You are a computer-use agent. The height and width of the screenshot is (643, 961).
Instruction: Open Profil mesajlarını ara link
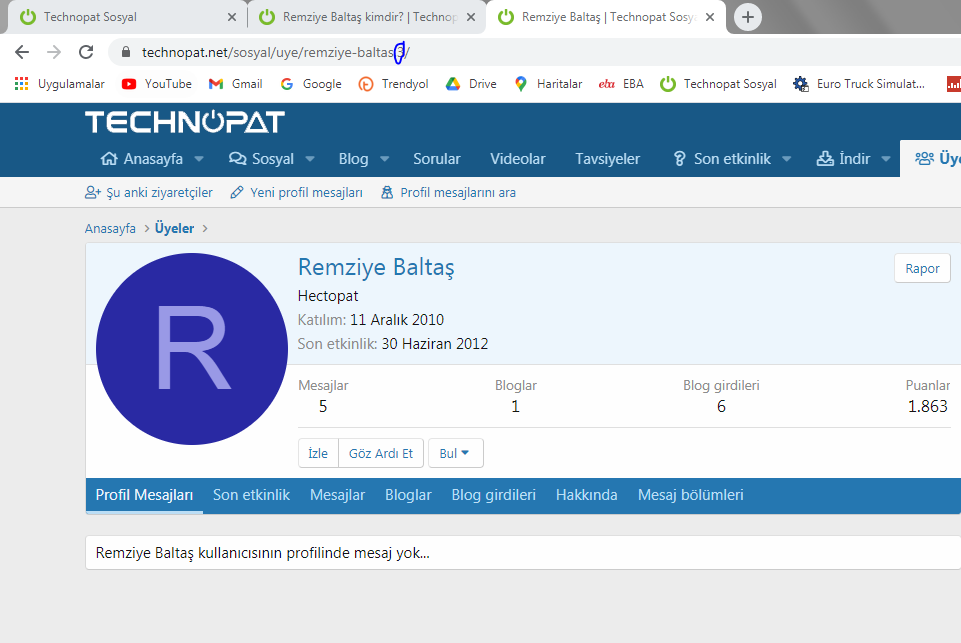[x=449, y=192]
